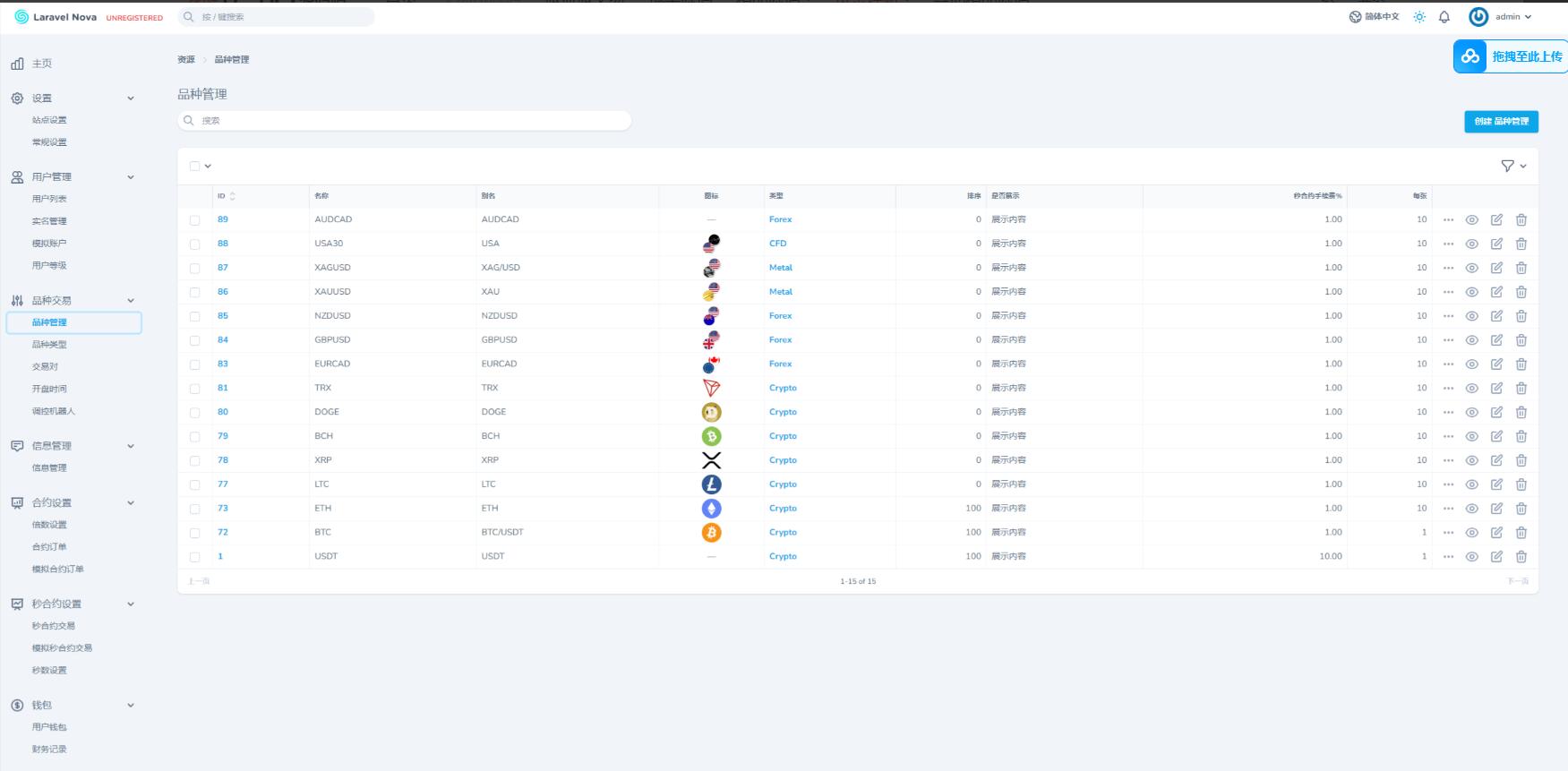Click the 创建 品种管理 button

(1501, 122)
